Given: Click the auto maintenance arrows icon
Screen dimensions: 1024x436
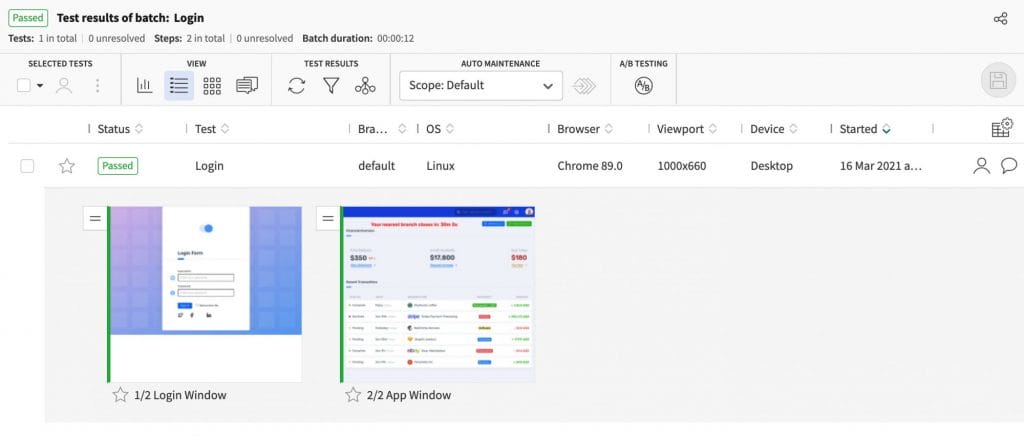Looking at the screenshot, I should click(x=584, y=86).
